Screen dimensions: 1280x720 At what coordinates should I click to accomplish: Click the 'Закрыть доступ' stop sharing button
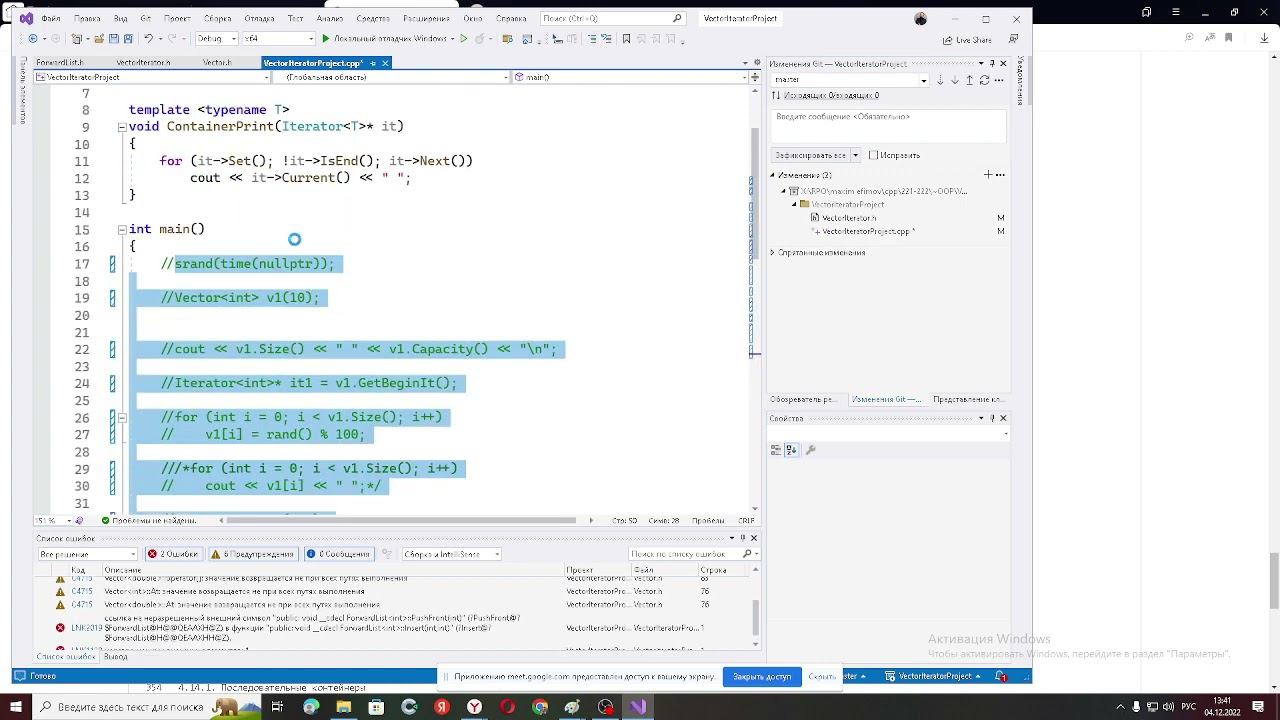(761, 677)
